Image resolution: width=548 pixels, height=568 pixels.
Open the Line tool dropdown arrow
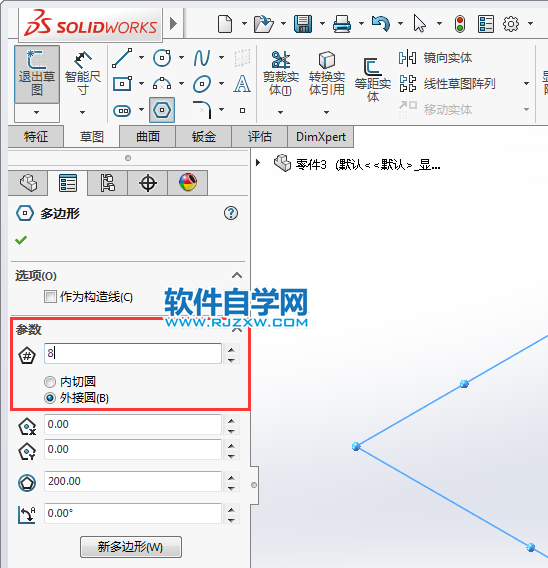142,58
